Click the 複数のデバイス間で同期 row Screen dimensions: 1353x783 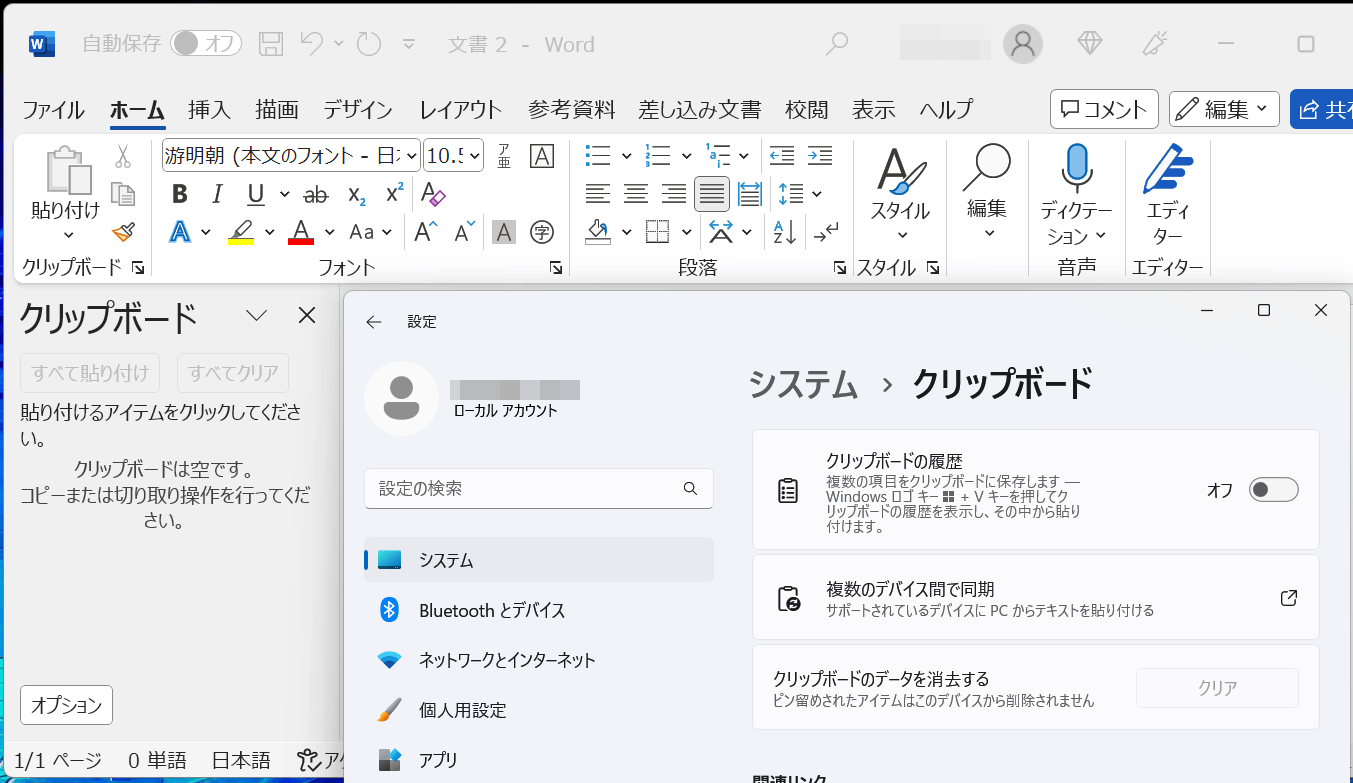point(1035,598)
